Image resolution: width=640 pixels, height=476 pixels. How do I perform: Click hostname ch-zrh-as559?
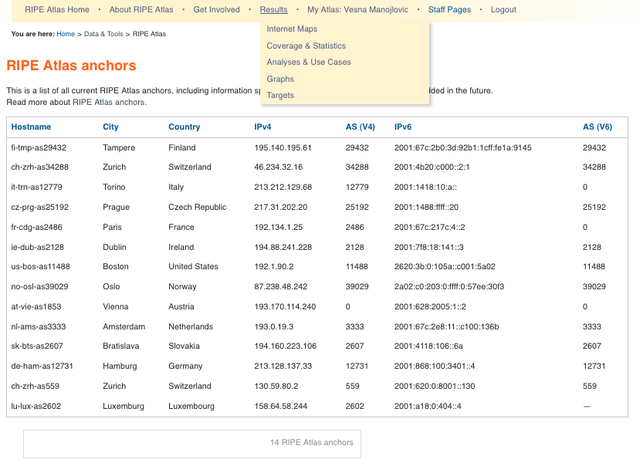35,386
